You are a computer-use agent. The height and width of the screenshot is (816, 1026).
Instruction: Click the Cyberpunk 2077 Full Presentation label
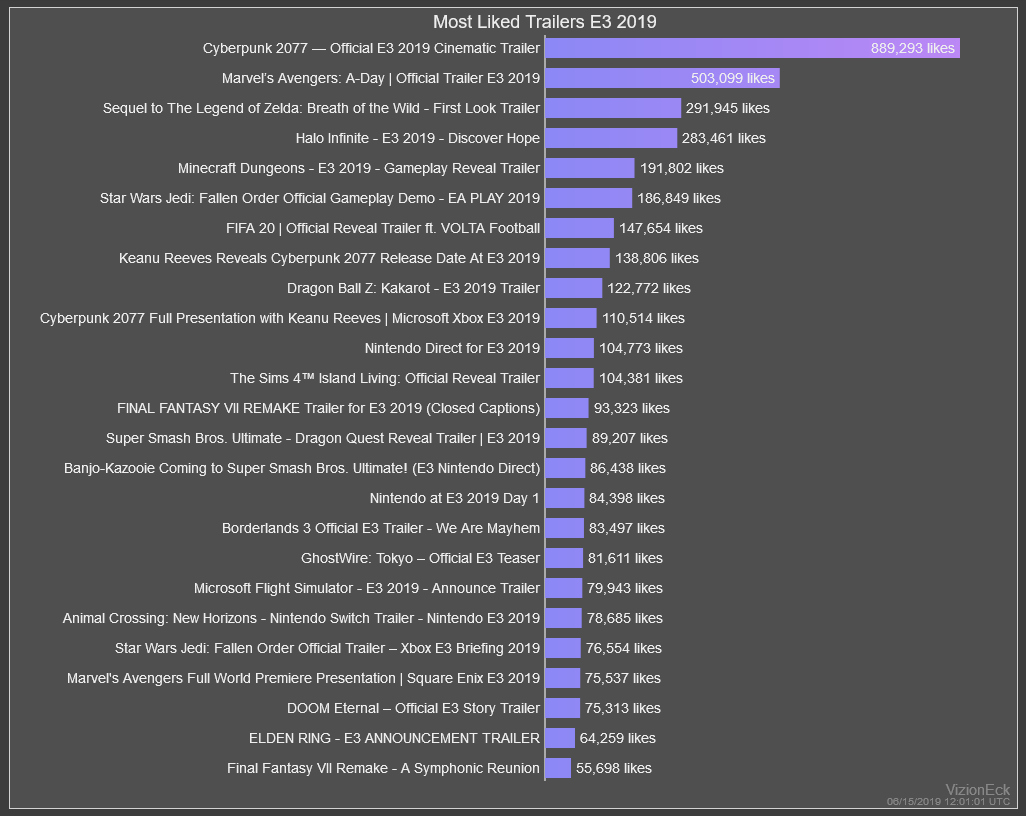290,318
